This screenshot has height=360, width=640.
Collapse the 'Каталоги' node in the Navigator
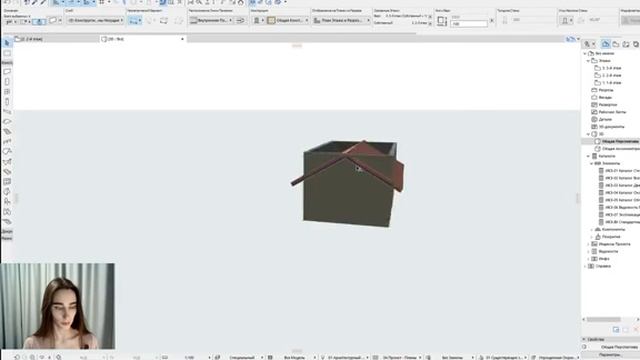click(588, 156)
